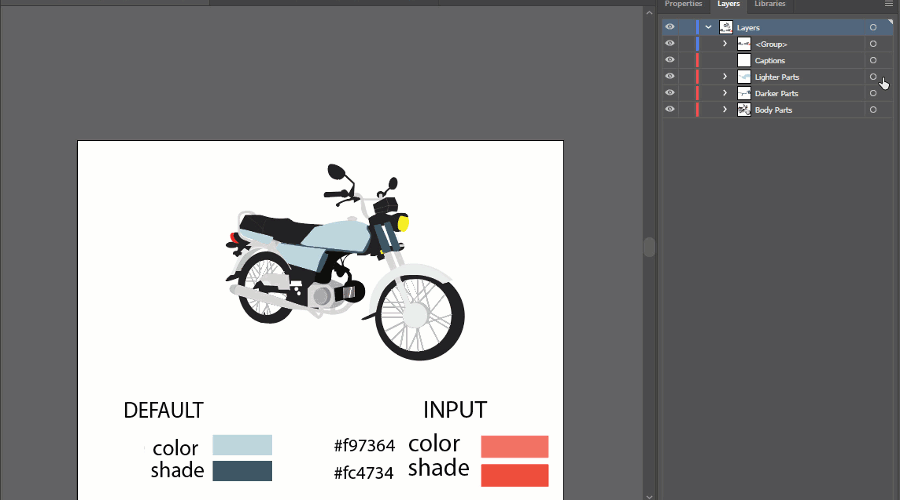Screen dimensions: 900x500
Task: Click the canvas scroll down arrow
Action: pos(649,496)
